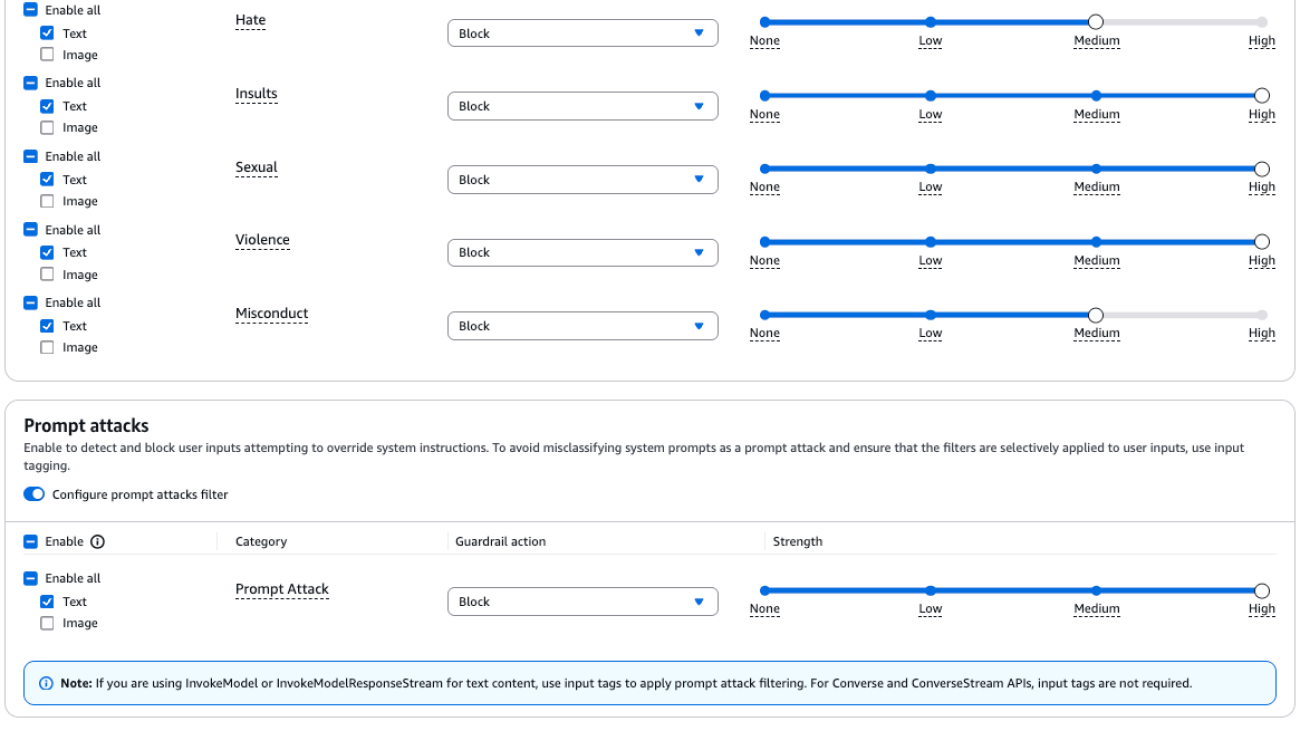Set Sexual strength slider to Low
Viewport: 1300px width, 731px height.
click(930, 168)
